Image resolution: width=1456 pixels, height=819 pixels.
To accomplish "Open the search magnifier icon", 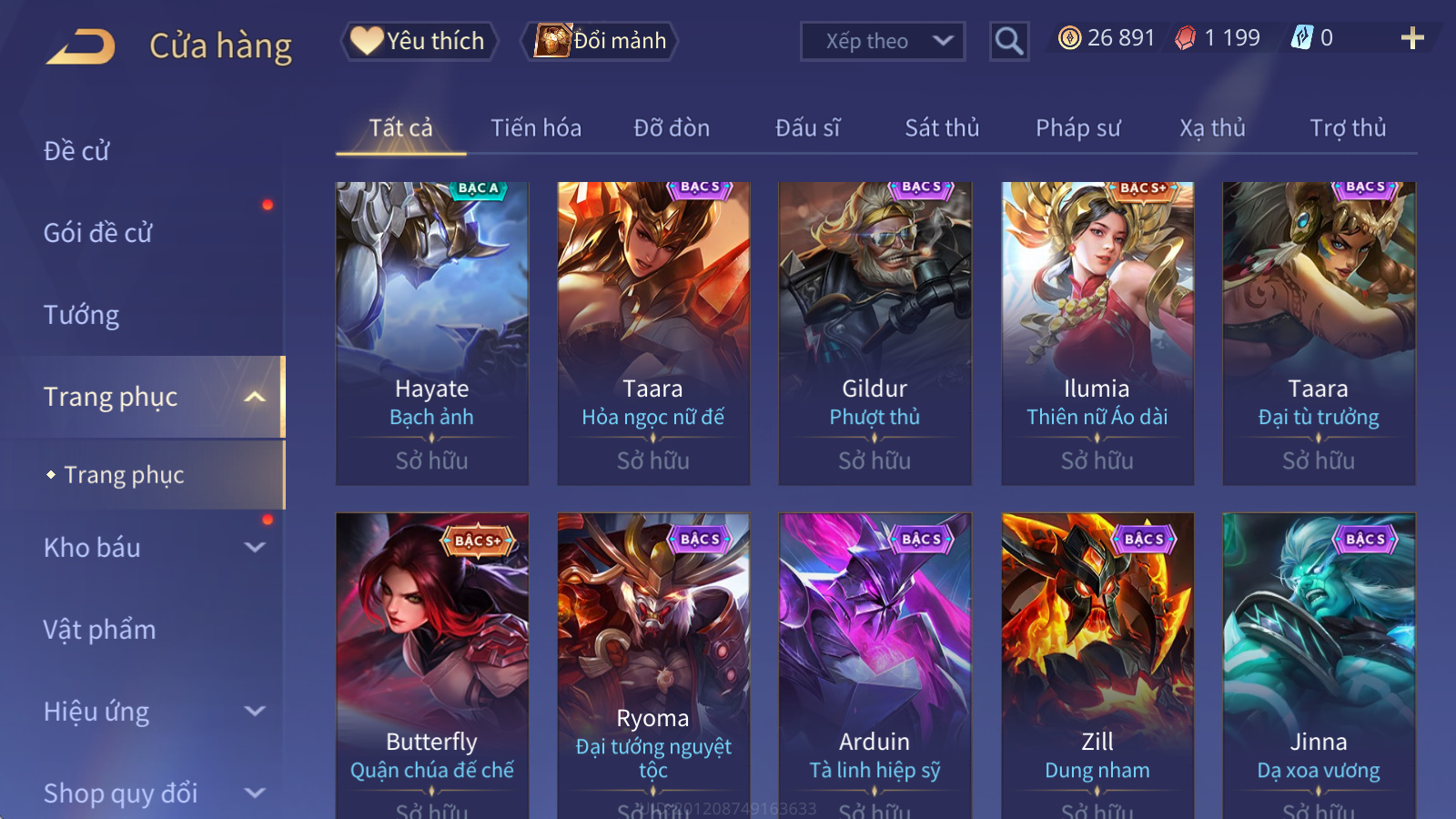I will [x=1009, y=41].
